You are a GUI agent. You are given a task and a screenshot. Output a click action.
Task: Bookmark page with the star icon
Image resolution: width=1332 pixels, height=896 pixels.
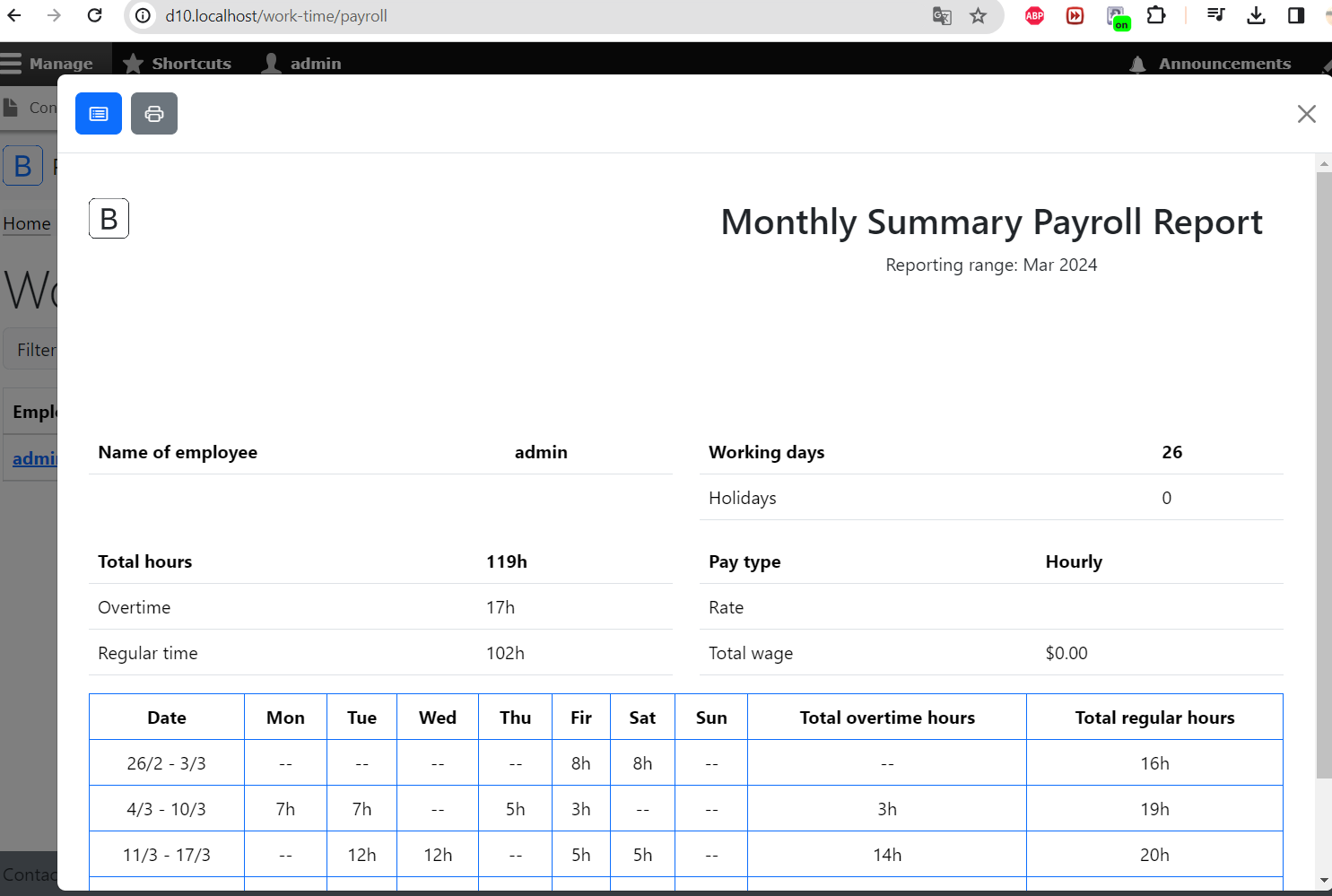[x=978, y=16]
